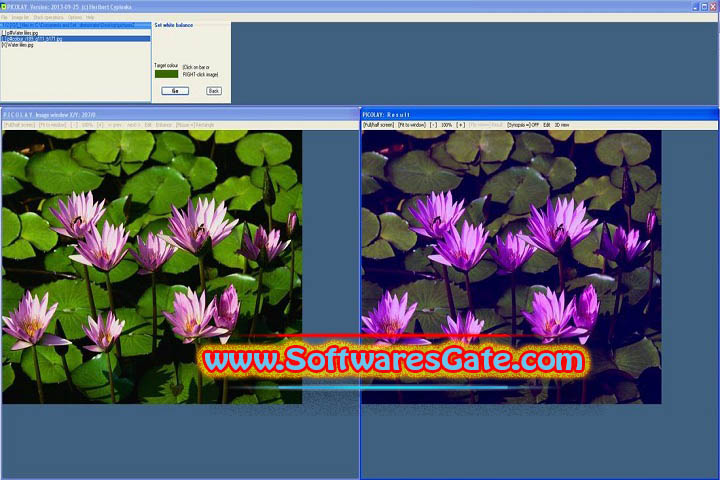The width and height of the screenshot is (720, 480).
Task: Open the Options menu
Action: (x=75, y=17)
